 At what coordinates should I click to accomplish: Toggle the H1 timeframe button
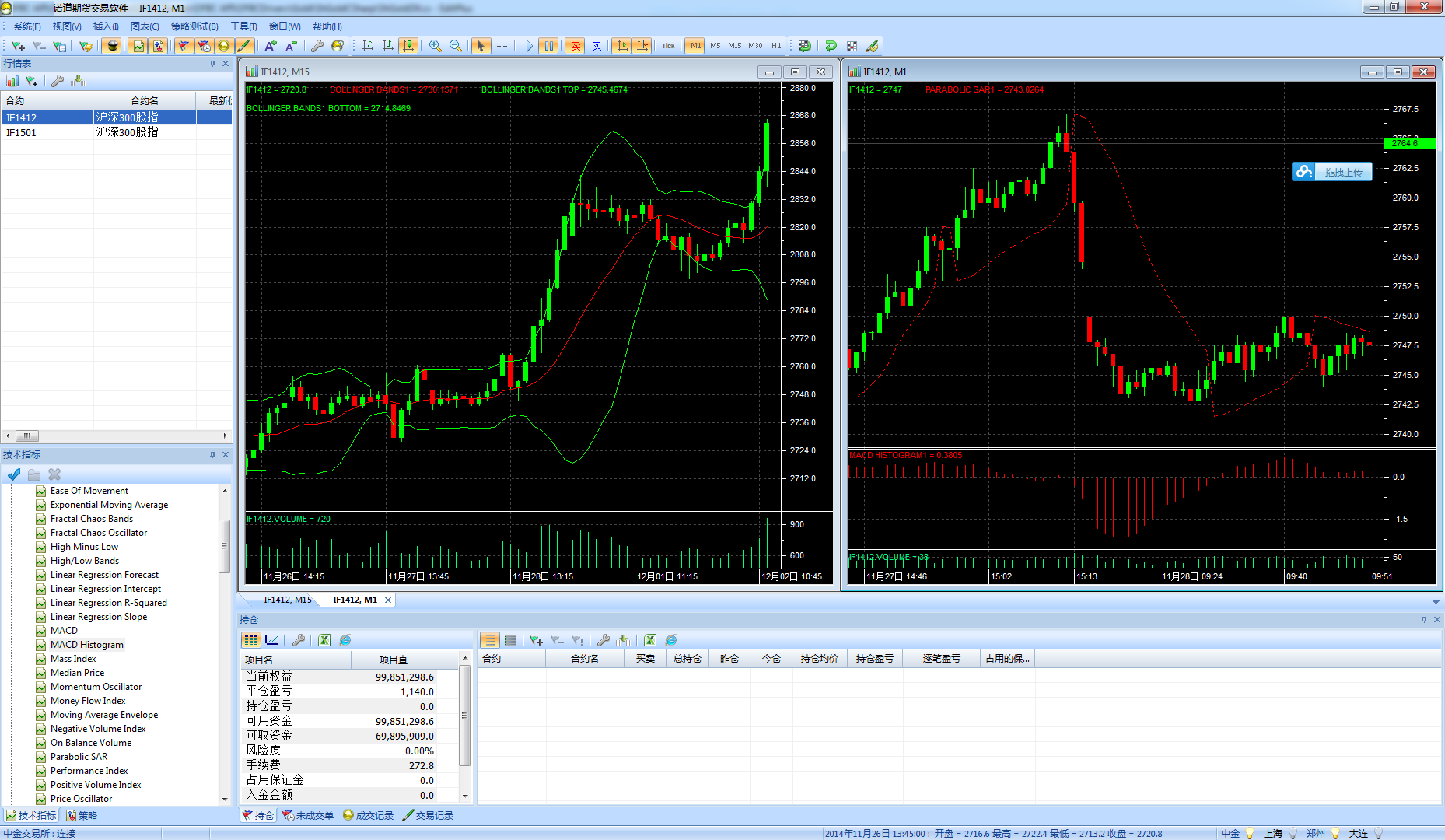point(776,46)
